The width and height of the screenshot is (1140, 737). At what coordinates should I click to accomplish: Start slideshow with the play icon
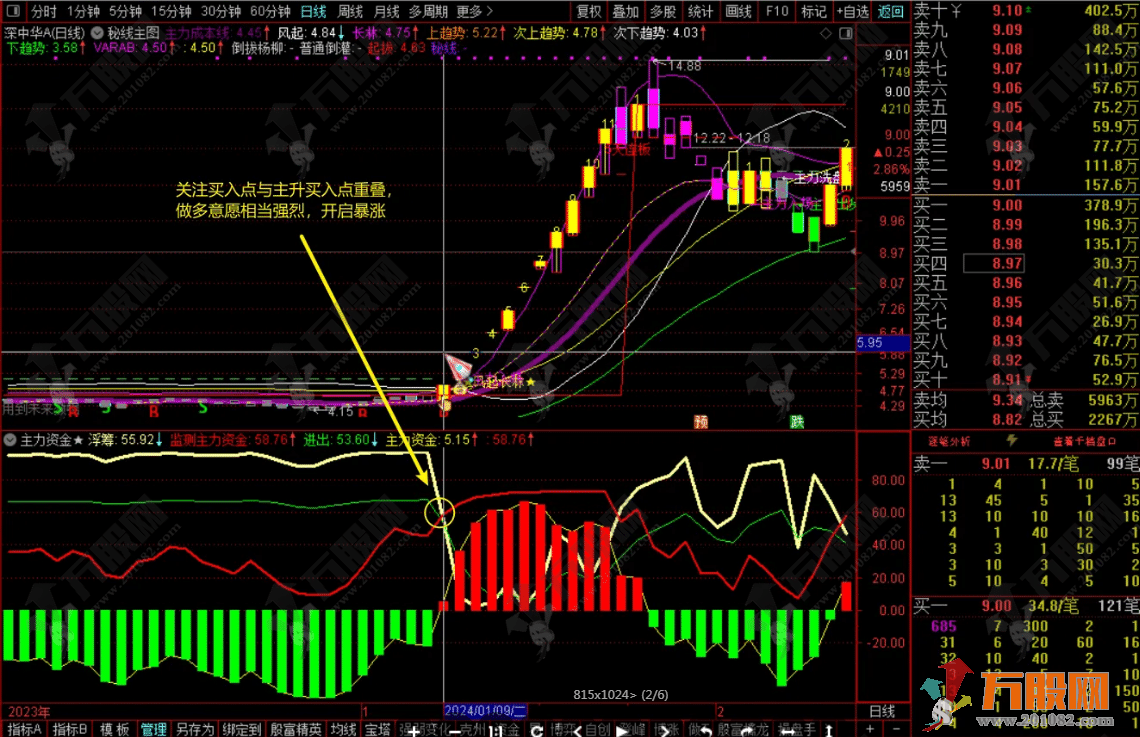point(622,730)
